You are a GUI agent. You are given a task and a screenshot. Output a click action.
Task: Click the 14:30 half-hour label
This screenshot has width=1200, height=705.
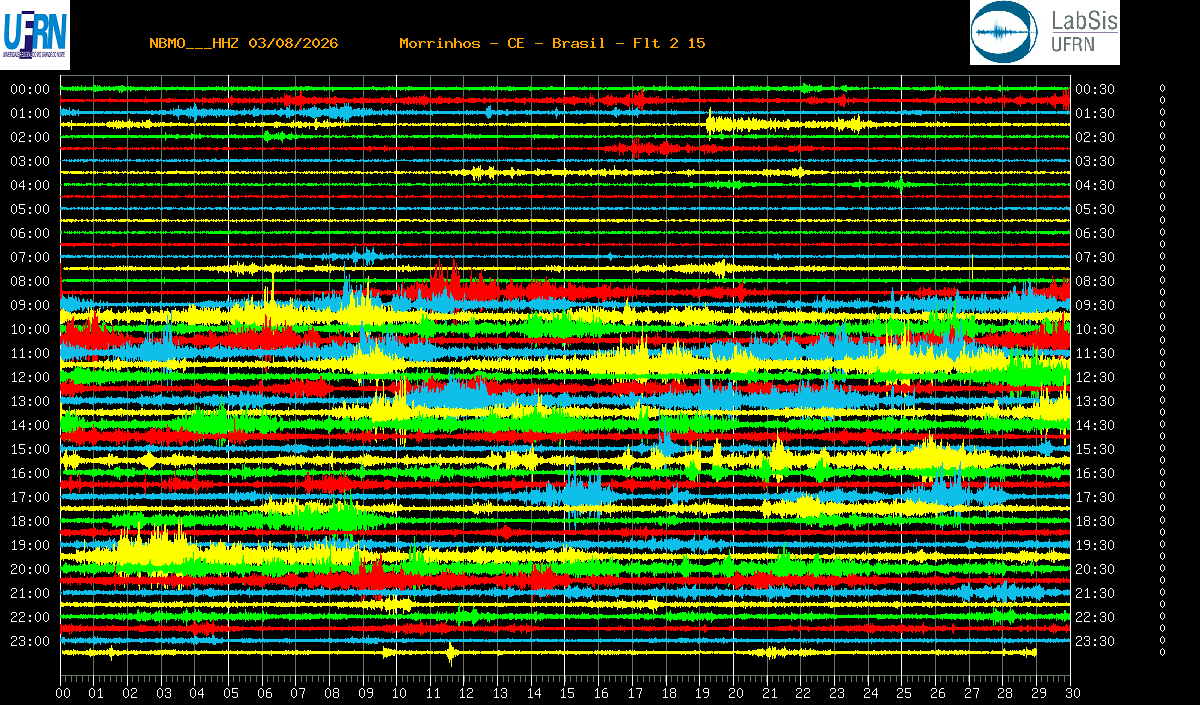tap(1094, 425)
